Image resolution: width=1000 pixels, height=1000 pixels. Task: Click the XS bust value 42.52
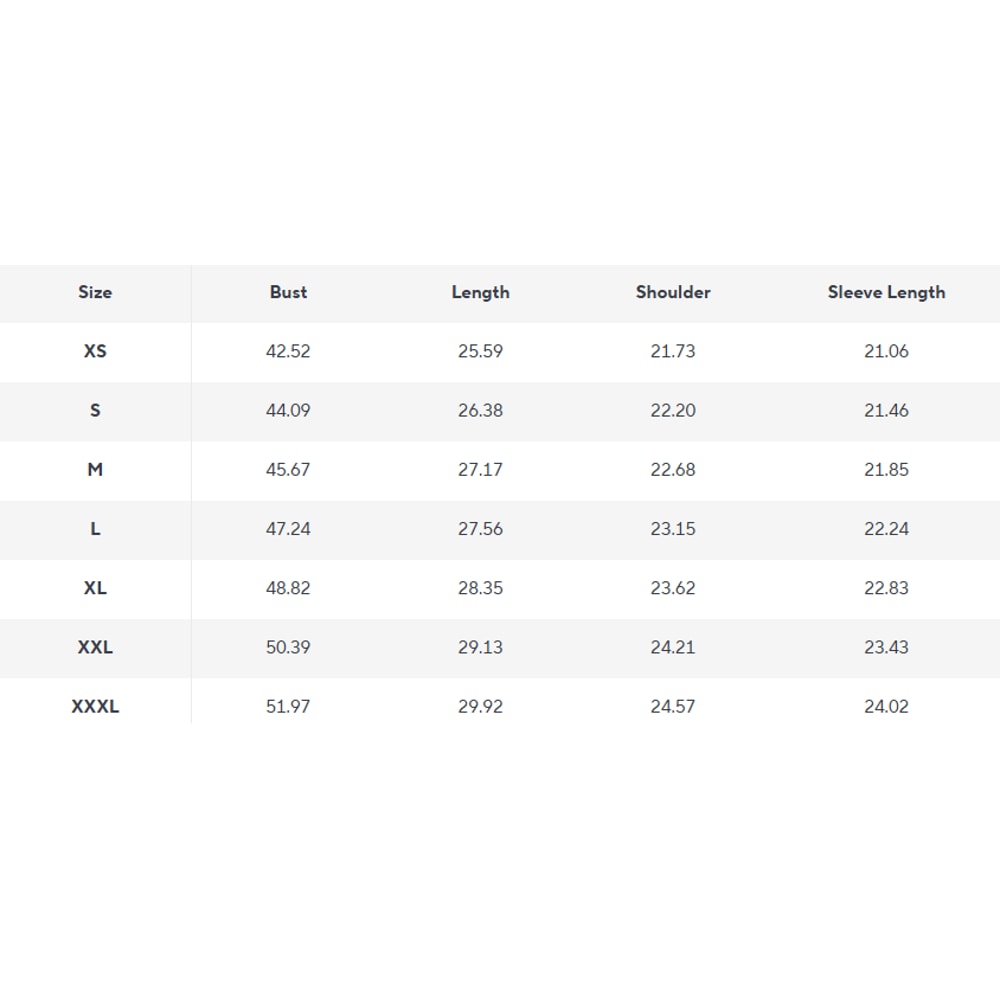(x=288, y=352)
